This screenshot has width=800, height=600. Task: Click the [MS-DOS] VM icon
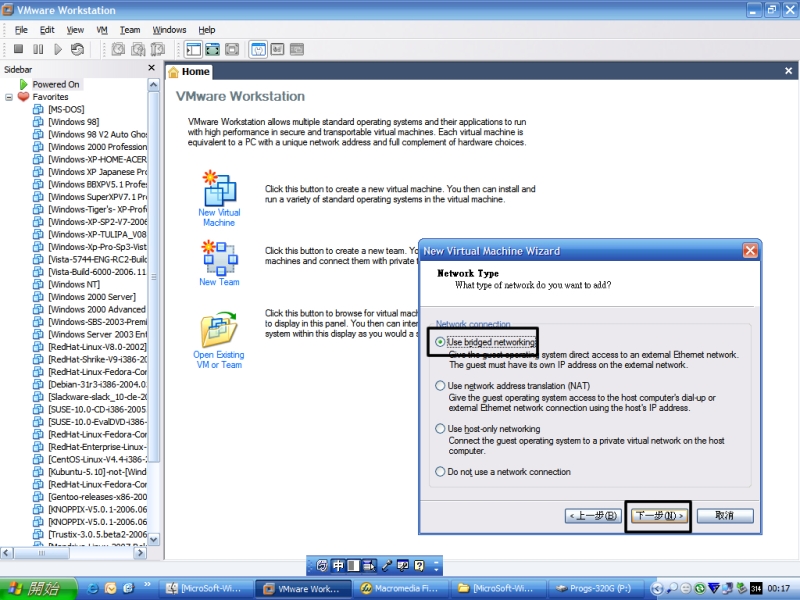click(38, 109)
